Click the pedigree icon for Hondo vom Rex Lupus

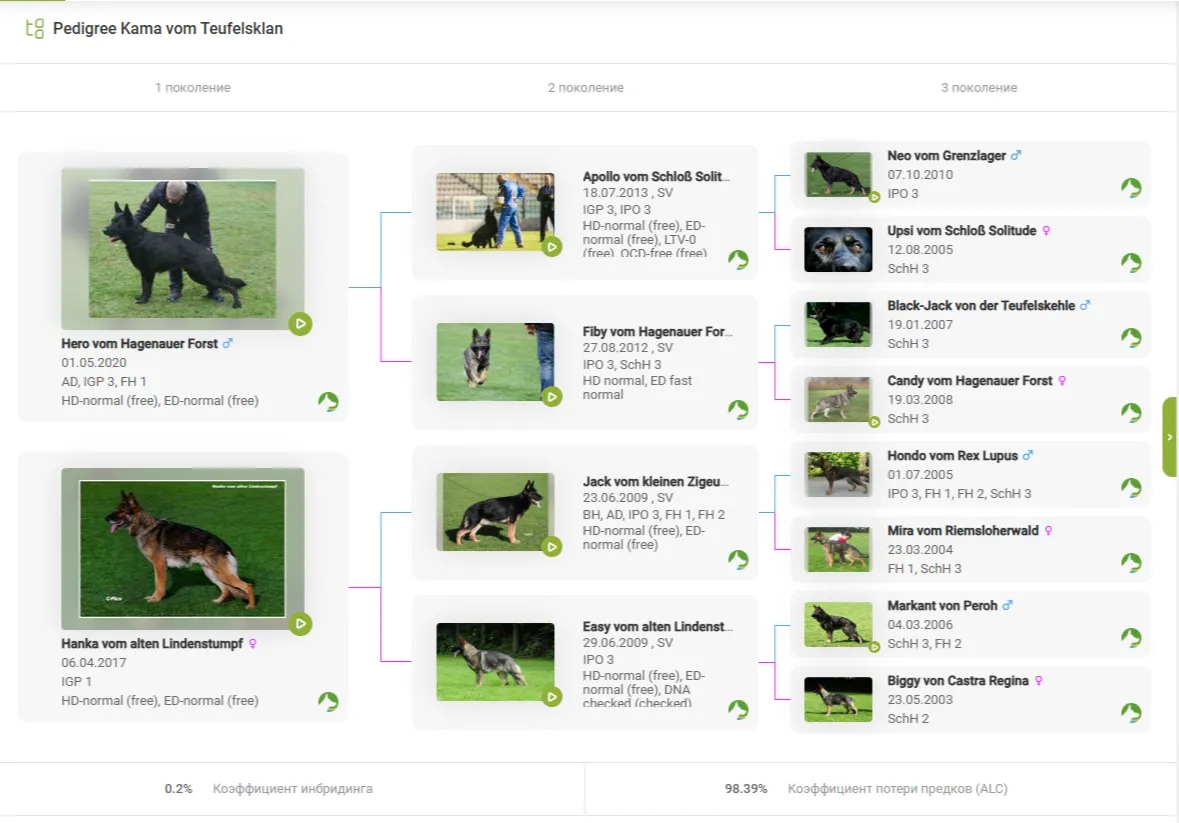pyautogui.click(x=1131, y=488)
